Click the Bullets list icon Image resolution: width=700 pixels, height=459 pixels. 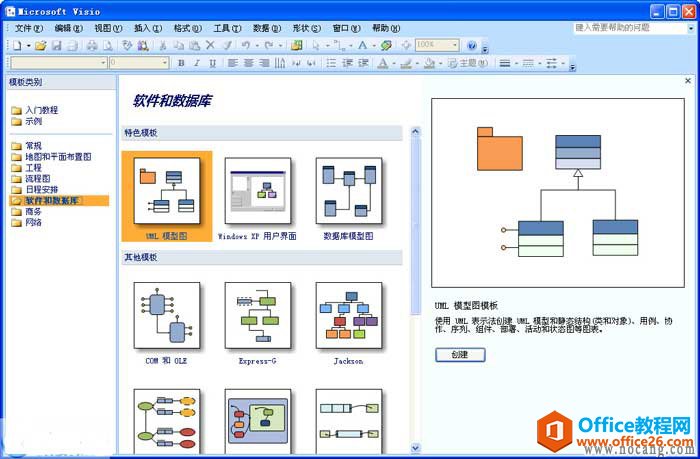(331, 63)
